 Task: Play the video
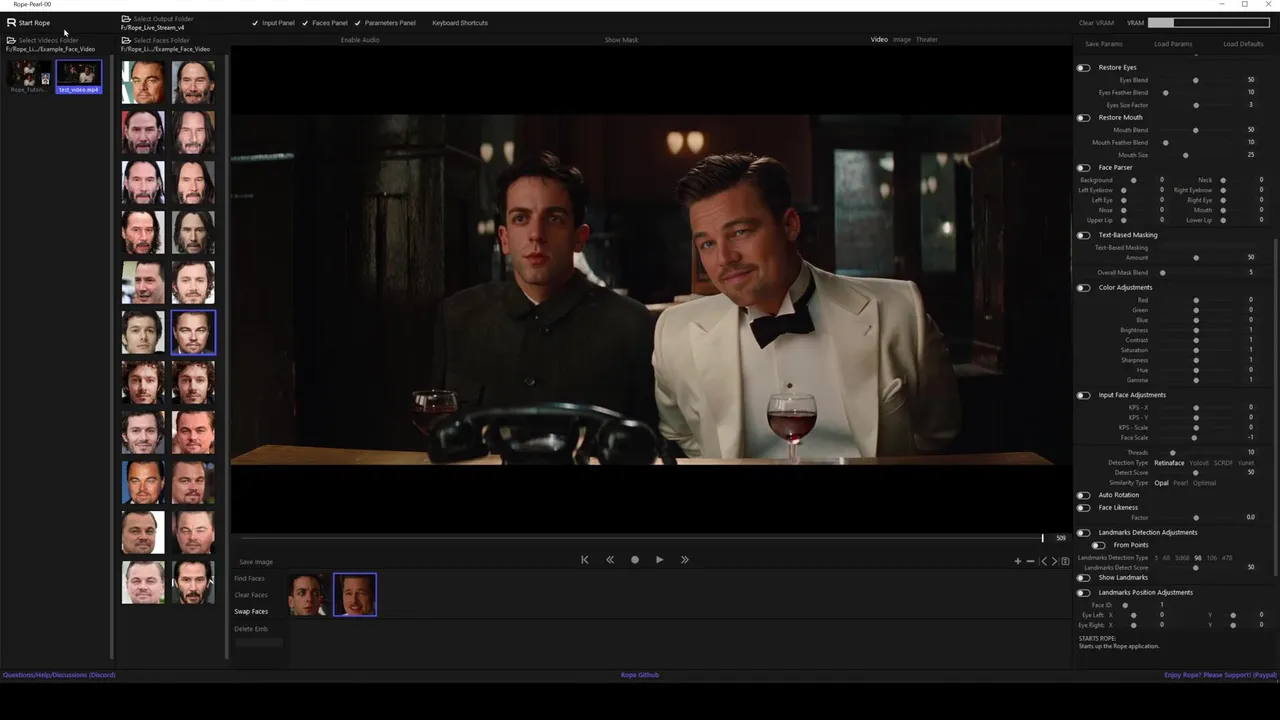(x=659, y=560)
